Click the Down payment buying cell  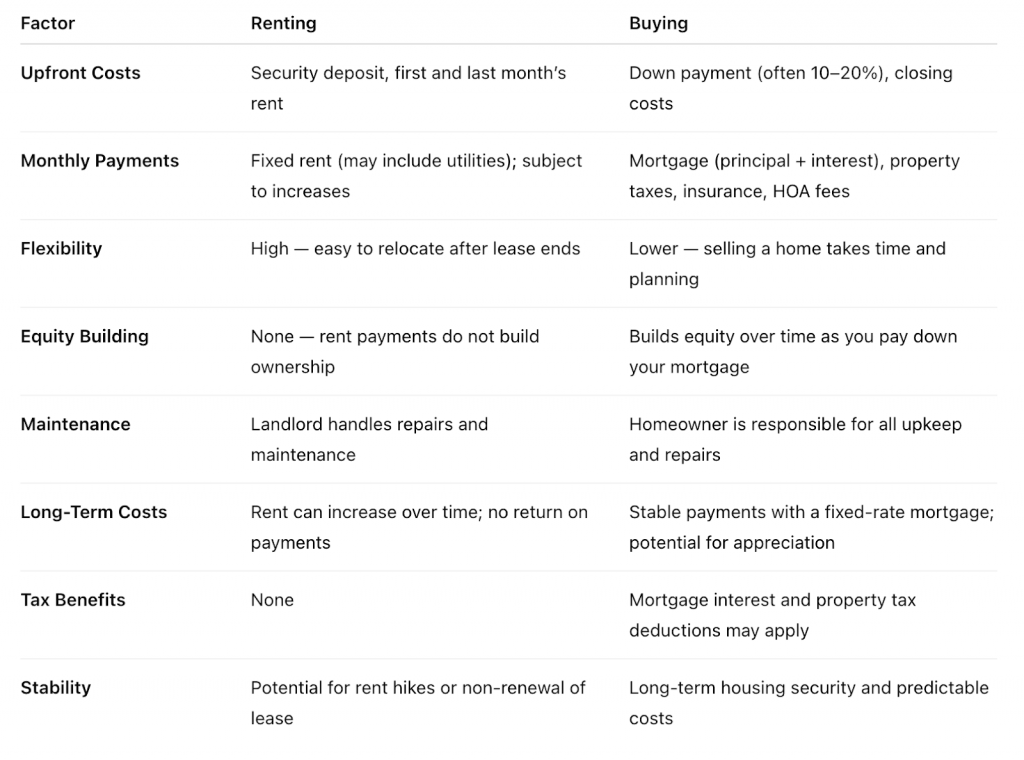(x=791, y=88)
